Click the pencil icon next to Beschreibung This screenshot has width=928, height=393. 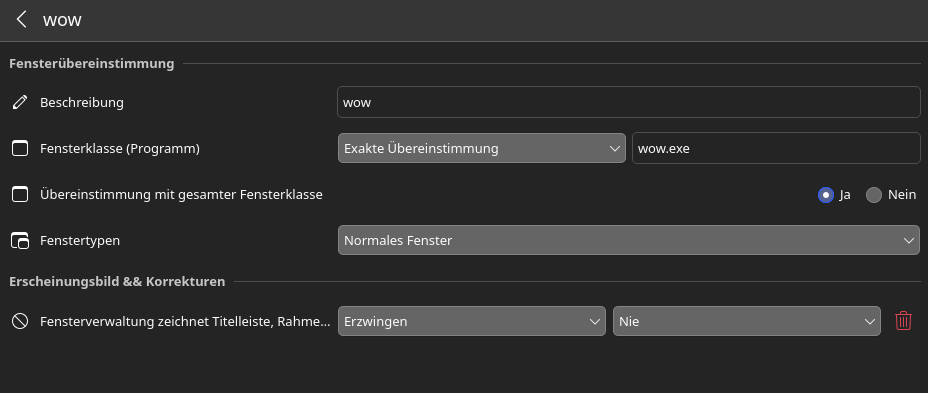coord(20,102)
